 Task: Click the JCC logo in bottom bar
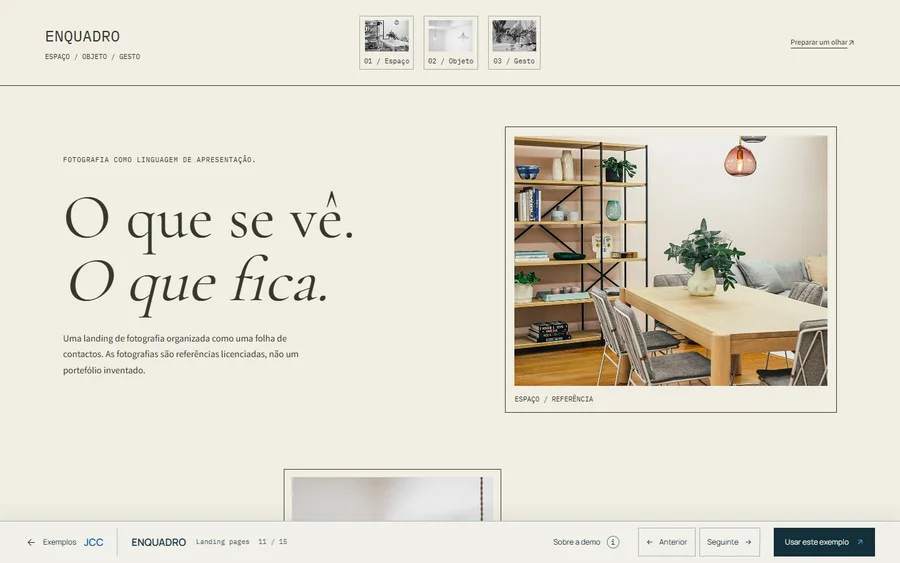tap(94, 542)
